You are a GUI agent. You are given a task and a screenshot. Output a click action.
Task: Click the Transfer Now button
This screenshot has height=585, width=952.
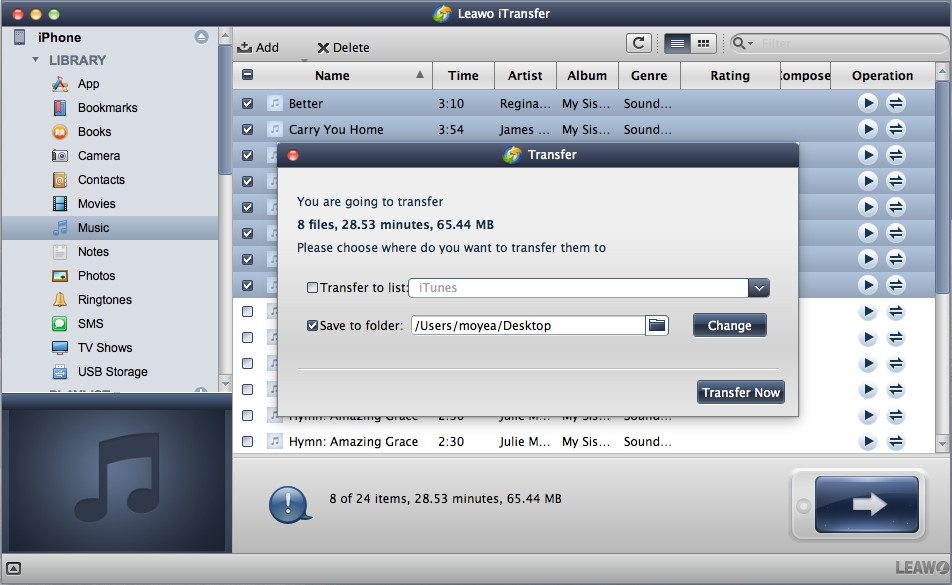pyautogui.click(x=740, y=392)
